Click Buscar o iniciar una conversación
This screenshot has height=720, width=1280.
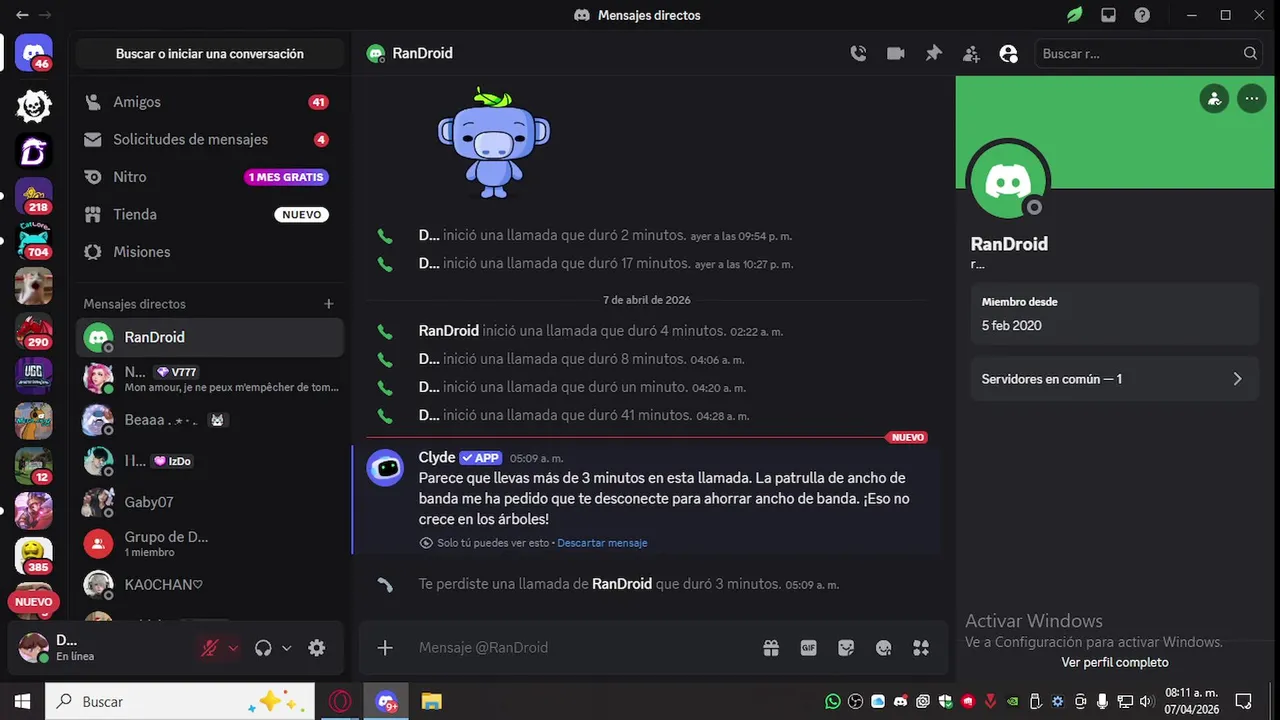pos(209,54)
